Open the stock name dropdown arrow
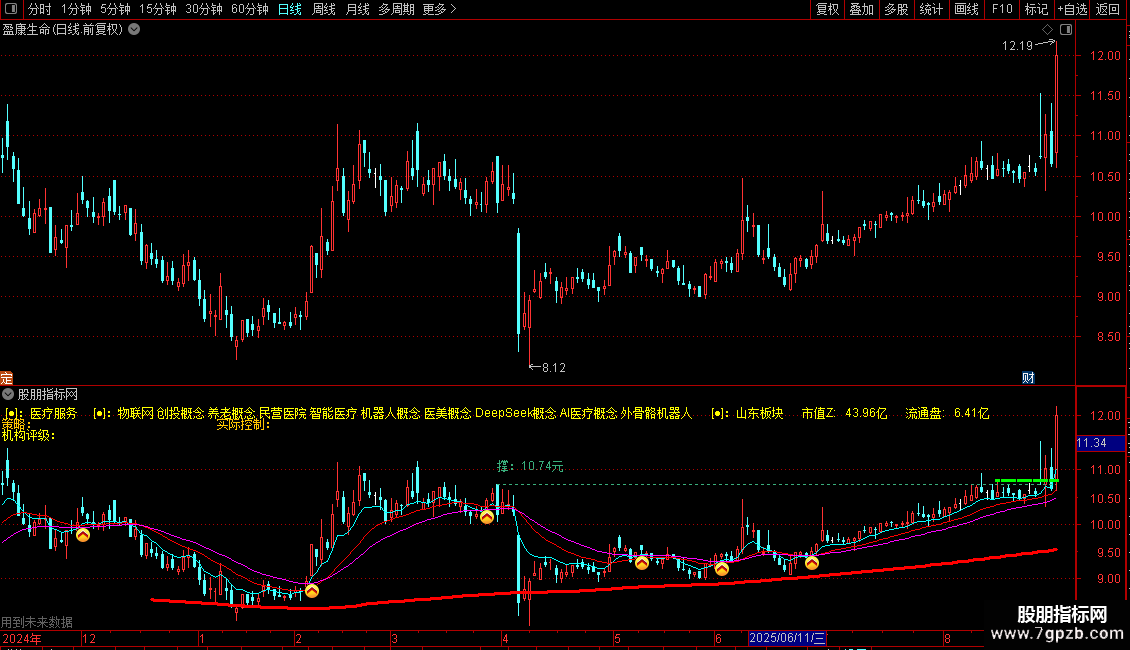 click(x=134, y=30)
